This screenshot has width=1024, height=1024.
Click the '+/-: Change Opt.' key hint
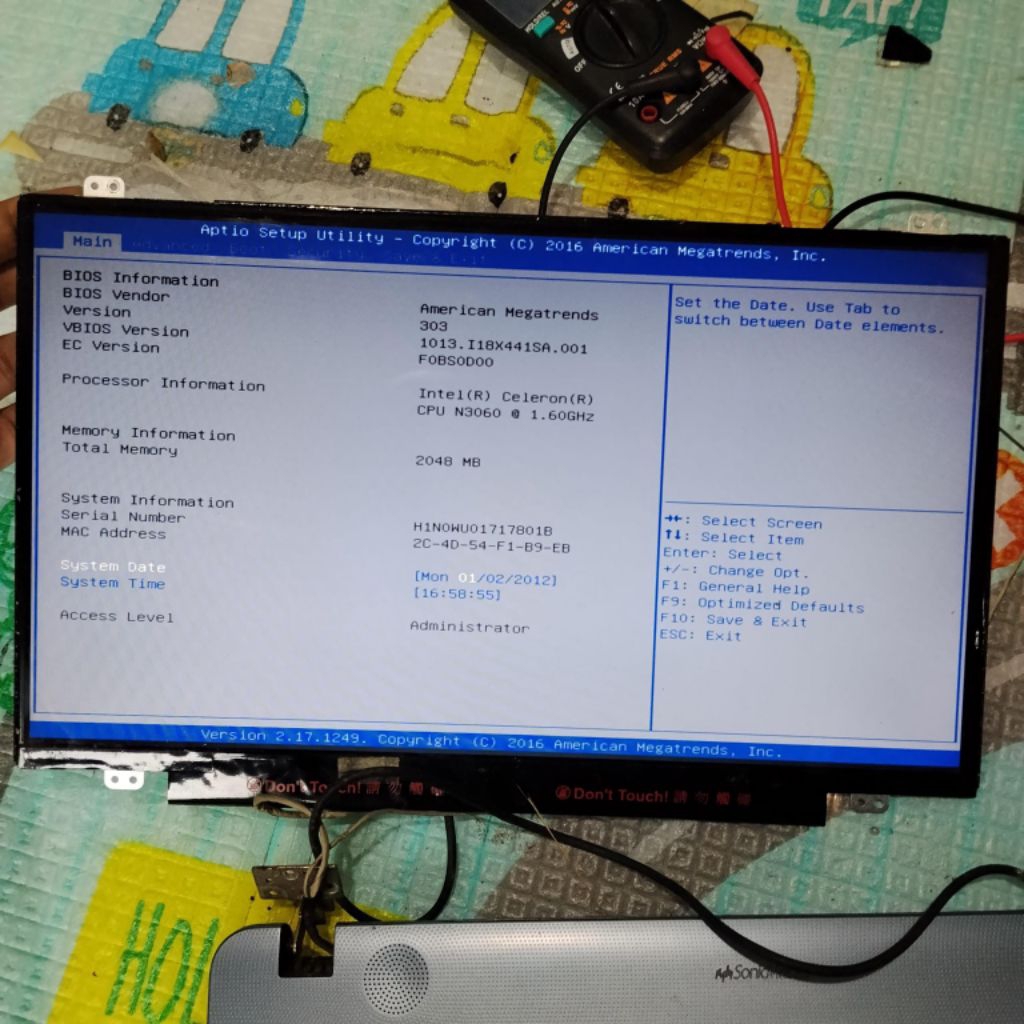click(x=735, y=571)
